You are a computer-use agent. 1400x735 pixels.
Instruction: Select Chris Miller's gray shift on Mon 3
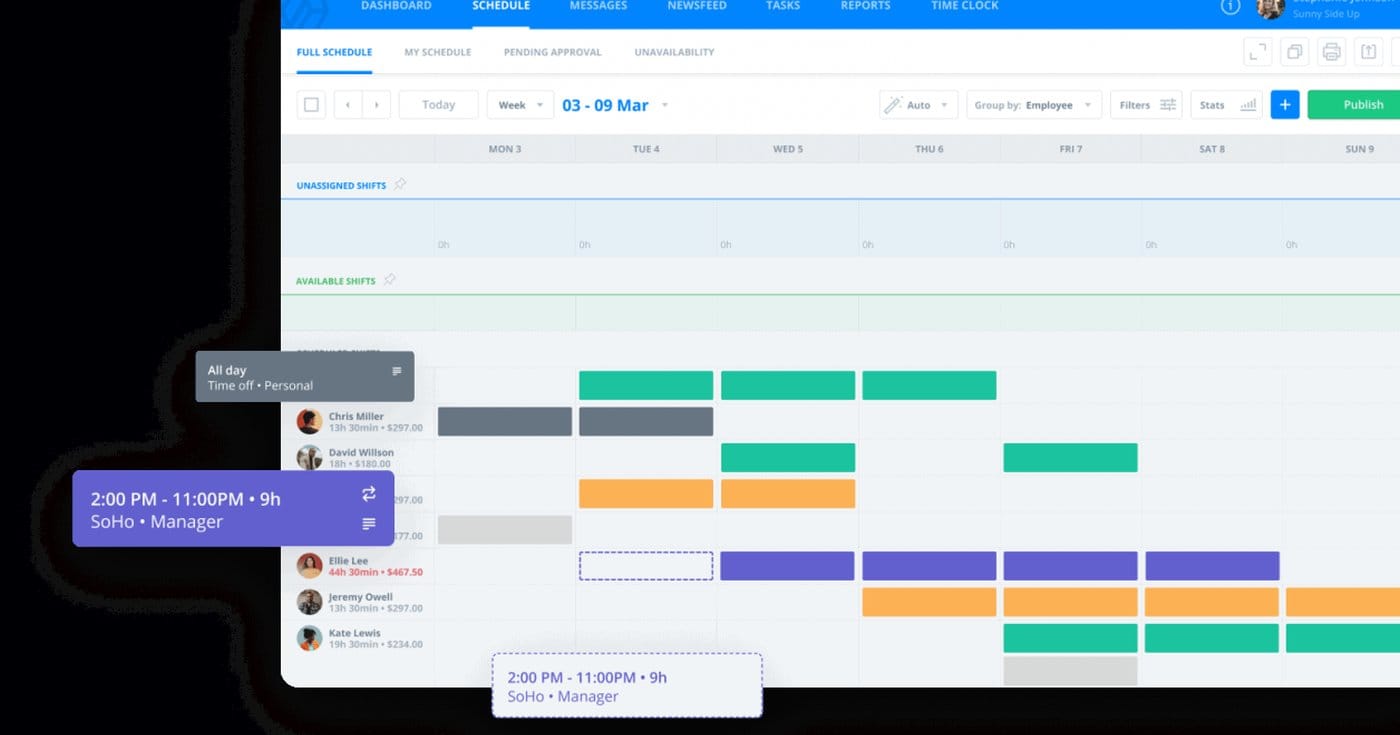[x=505, y=421]
